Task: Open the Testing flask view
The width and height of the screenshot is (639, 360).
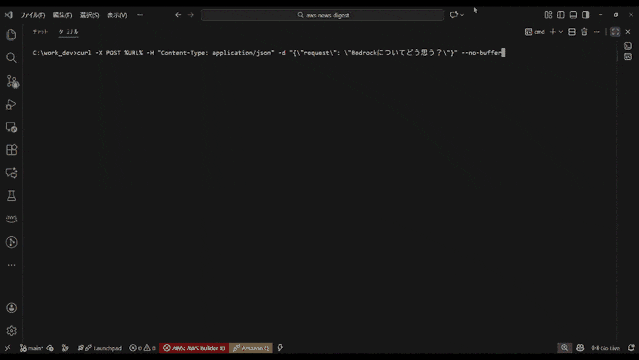Action: pos(11,196)
